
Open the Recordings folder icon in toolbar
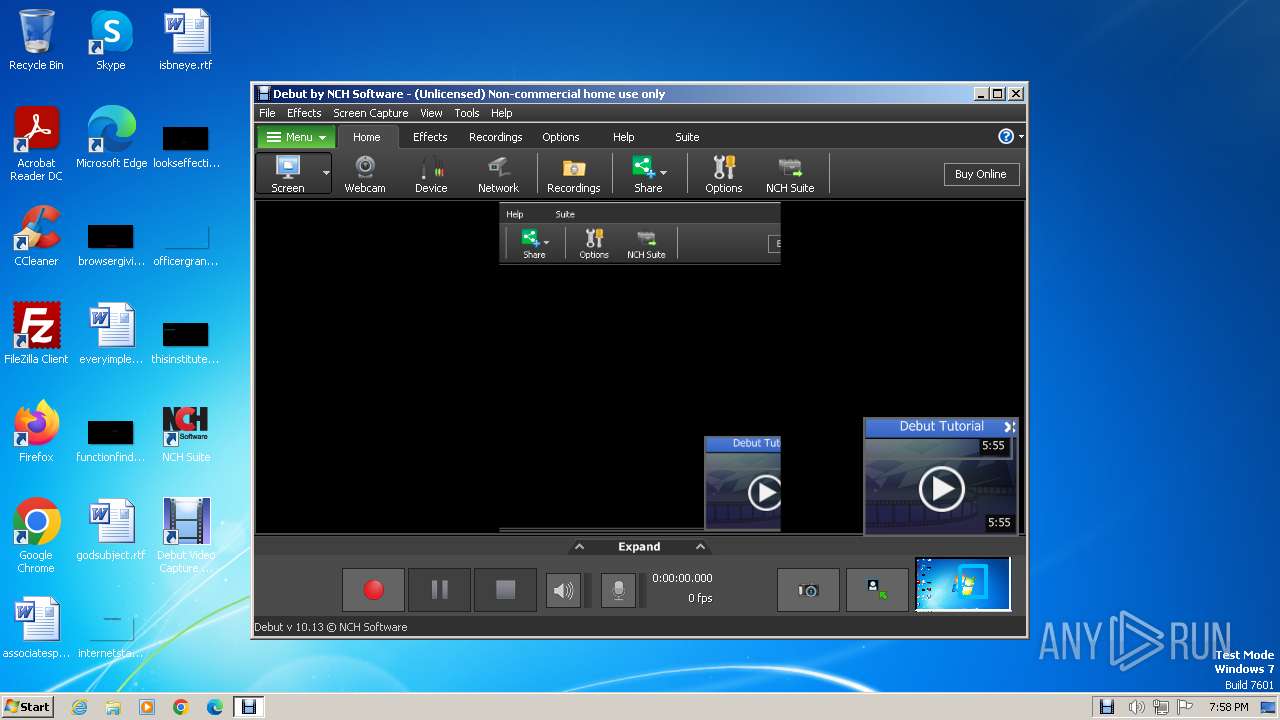pyautogui.click(x=574, y=174)
